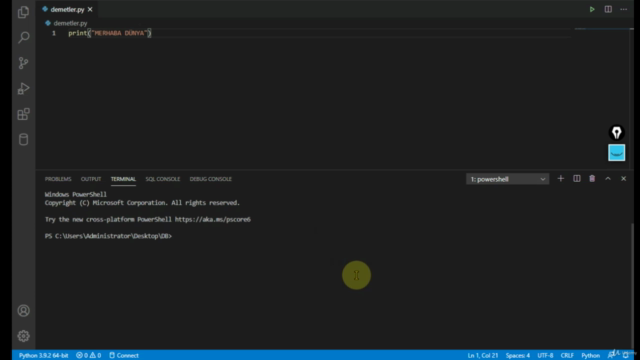640x360 pixels.
Task: Open the Accounts menu icon
Action: pos(23,311)
